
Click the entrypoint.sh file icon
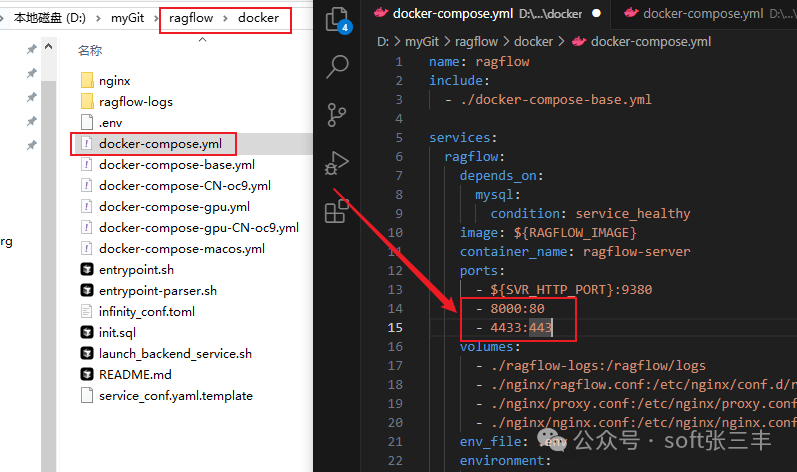click(87, 269)
